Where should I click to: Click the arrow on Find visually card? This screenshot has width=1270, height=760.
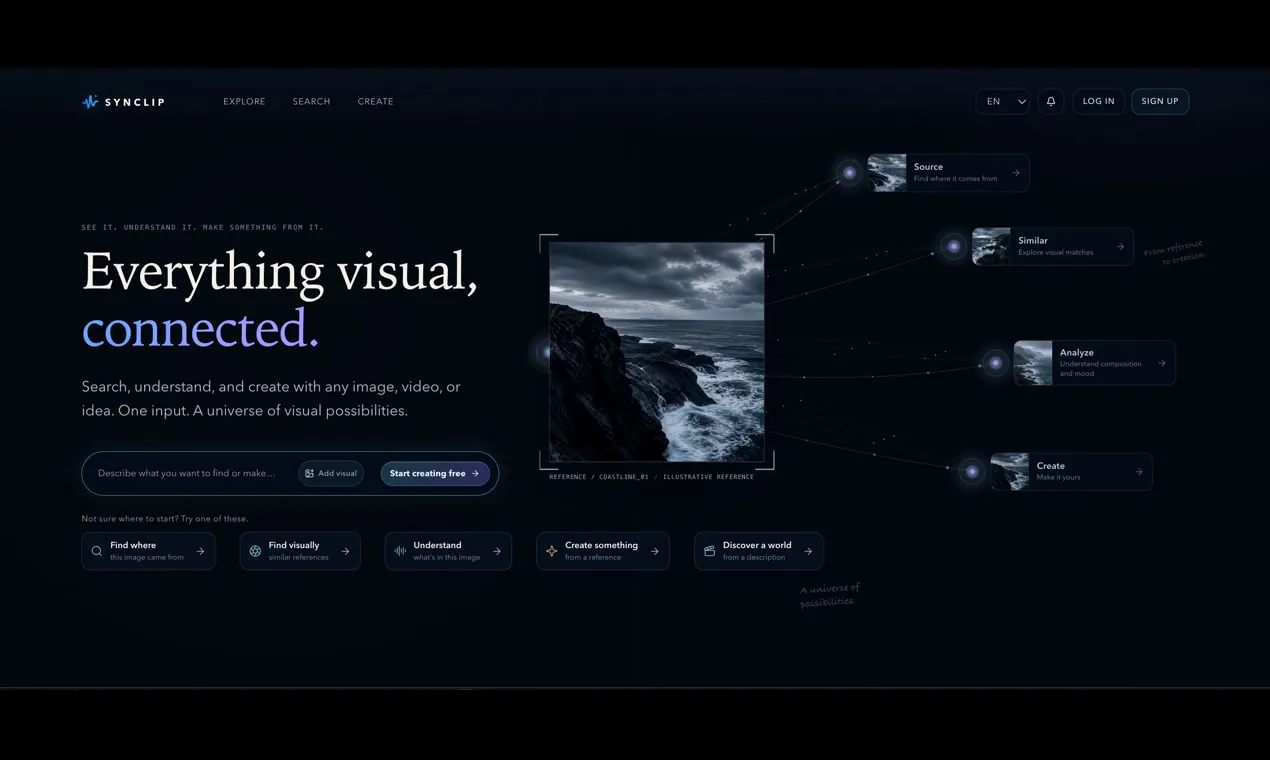click(345, 551)
